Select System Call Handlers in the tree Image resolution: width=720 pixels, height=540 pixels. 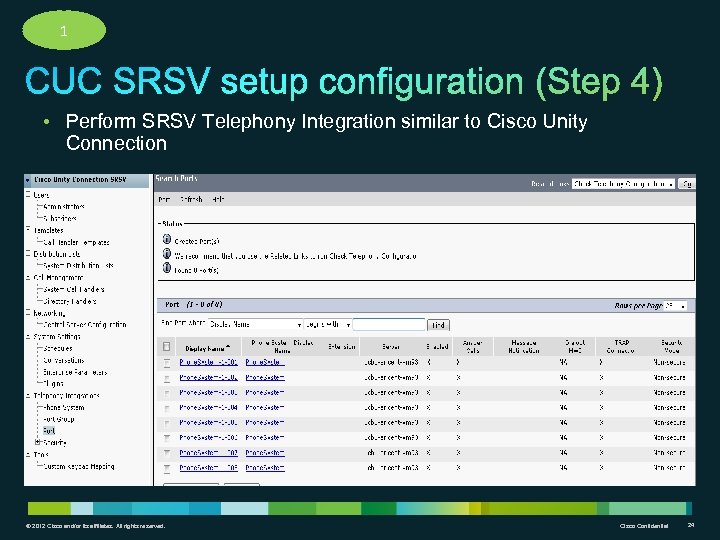point(73,289)
